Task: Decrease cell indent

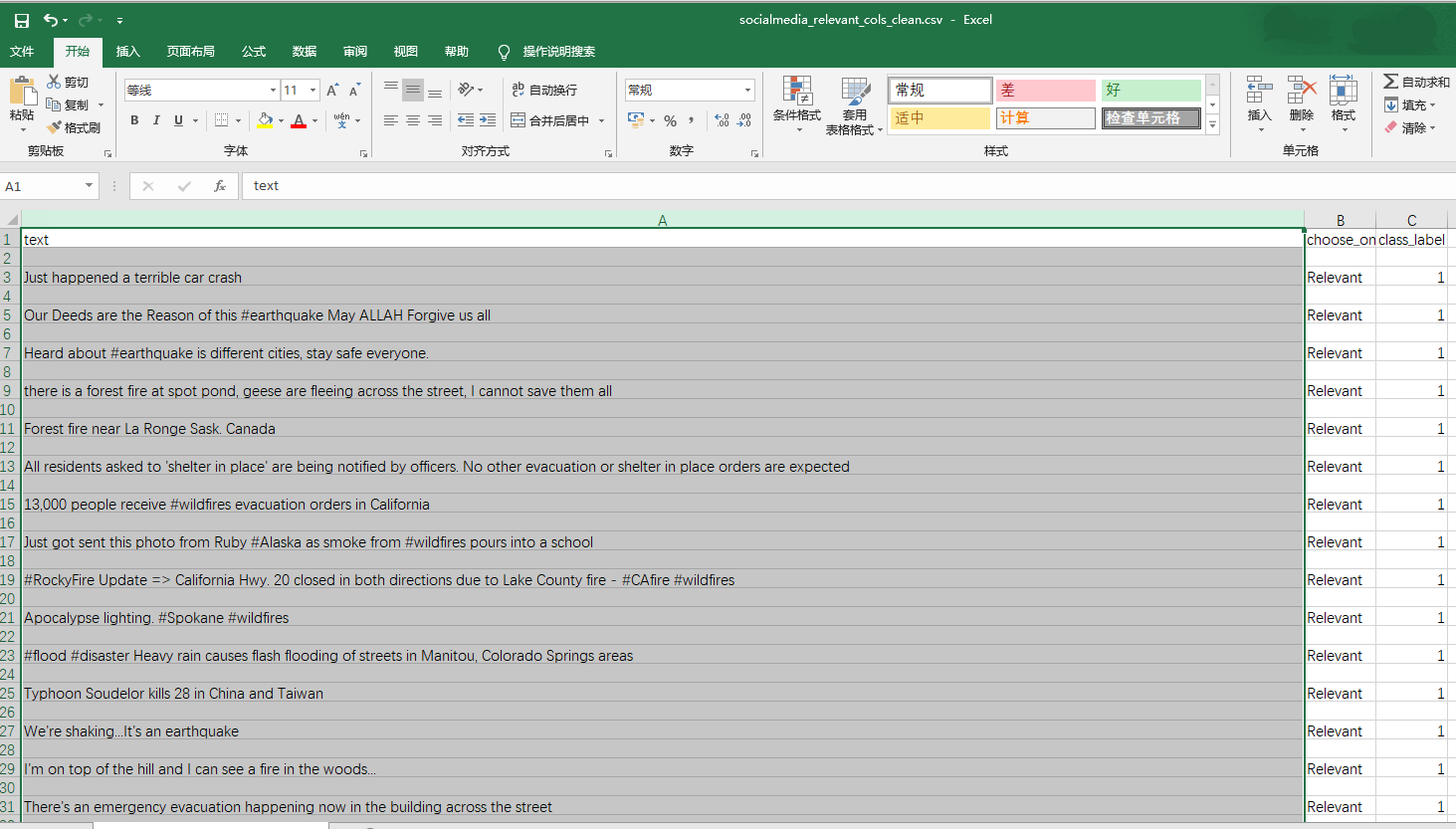Action: pyautogui.click(x=466, y=120)
